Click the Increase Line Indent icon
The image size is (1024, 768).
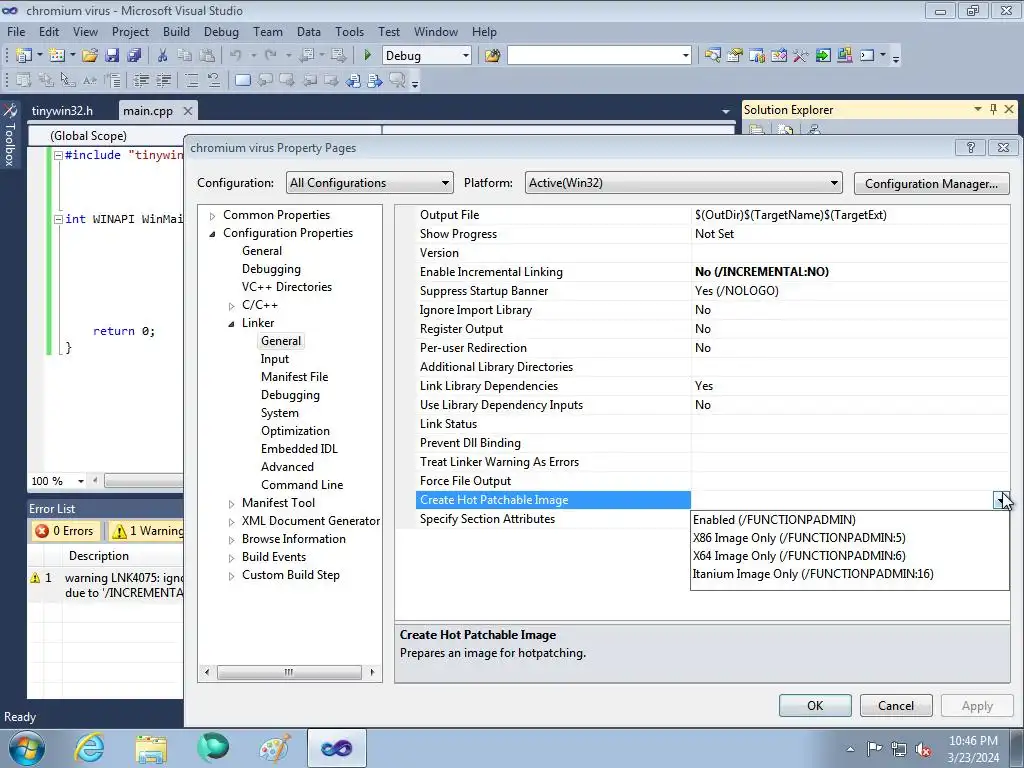click(163, 80)
